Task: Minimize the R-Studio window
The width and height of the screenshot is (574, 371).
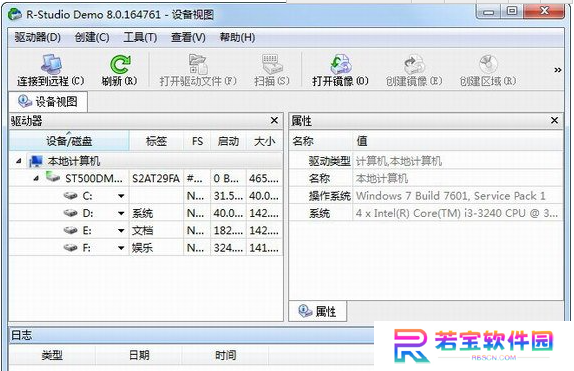Action: point(488,11)
